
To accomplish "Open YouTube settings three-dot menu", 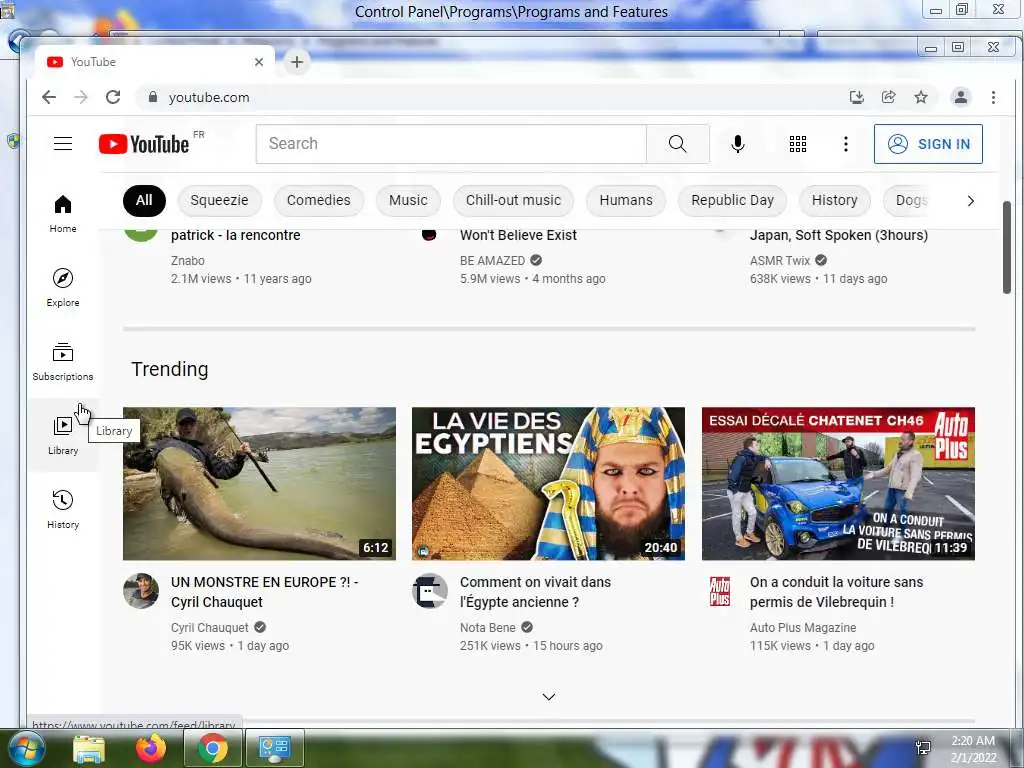I will click(x=846, y=144).
